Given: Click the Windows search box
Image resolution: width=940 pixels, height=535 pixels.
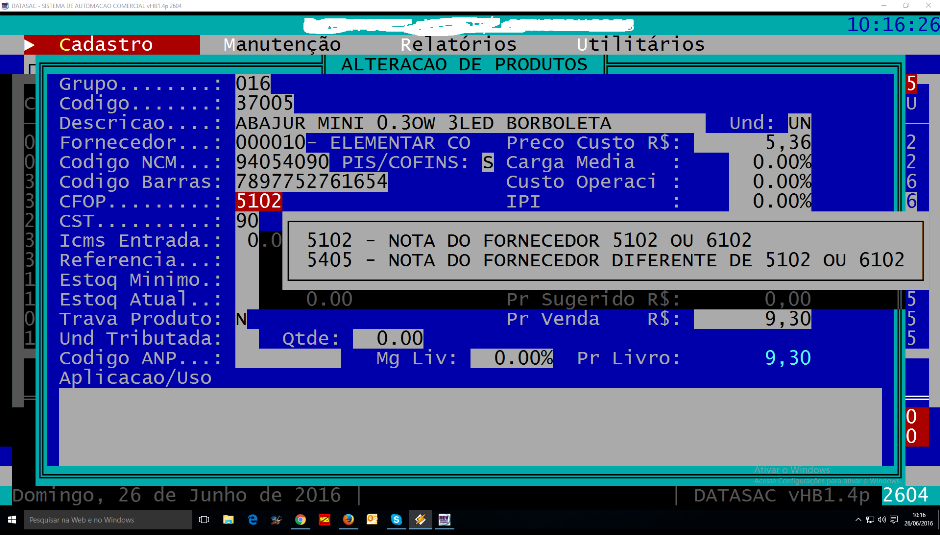Looking at the screenshot, I should click(x=108, y=519).
